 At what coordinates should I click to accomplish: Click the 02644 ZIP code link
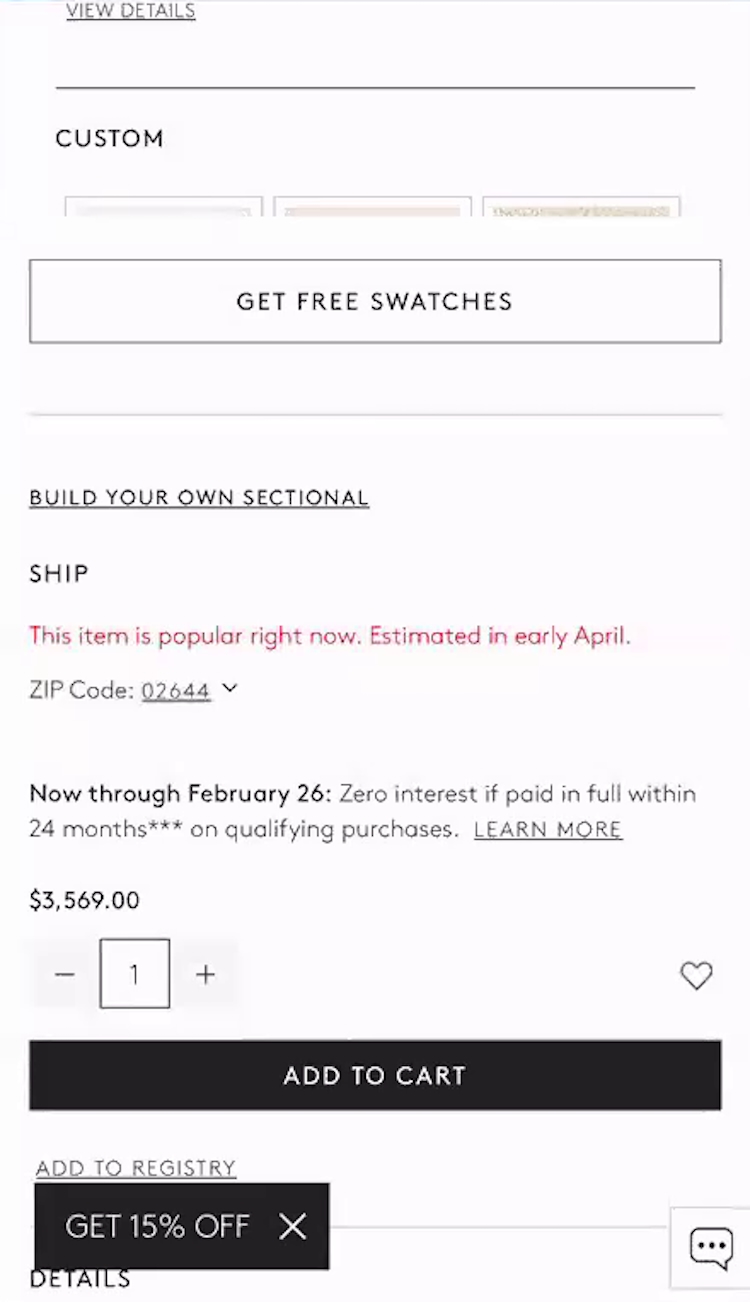[x=176, y=690]
